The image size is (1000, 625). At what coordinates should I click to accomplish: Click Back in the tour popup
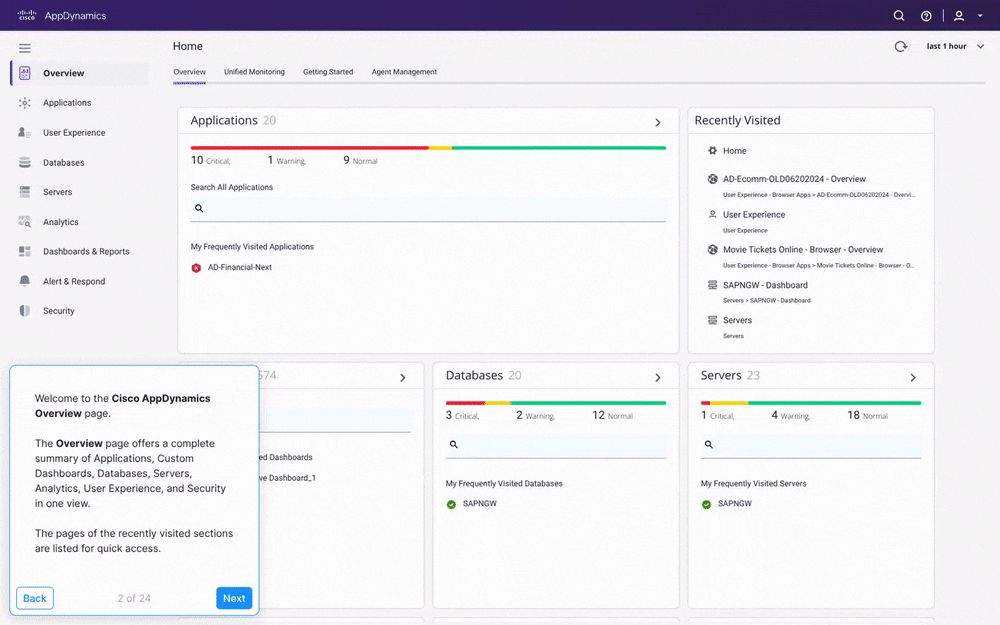(x=34, y=598)
